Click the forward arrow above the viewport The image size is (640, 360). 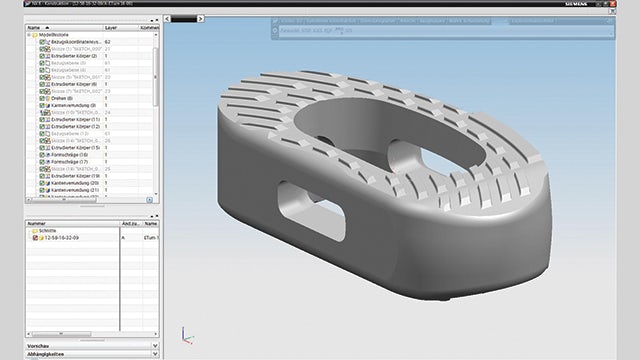pos(200,19)
